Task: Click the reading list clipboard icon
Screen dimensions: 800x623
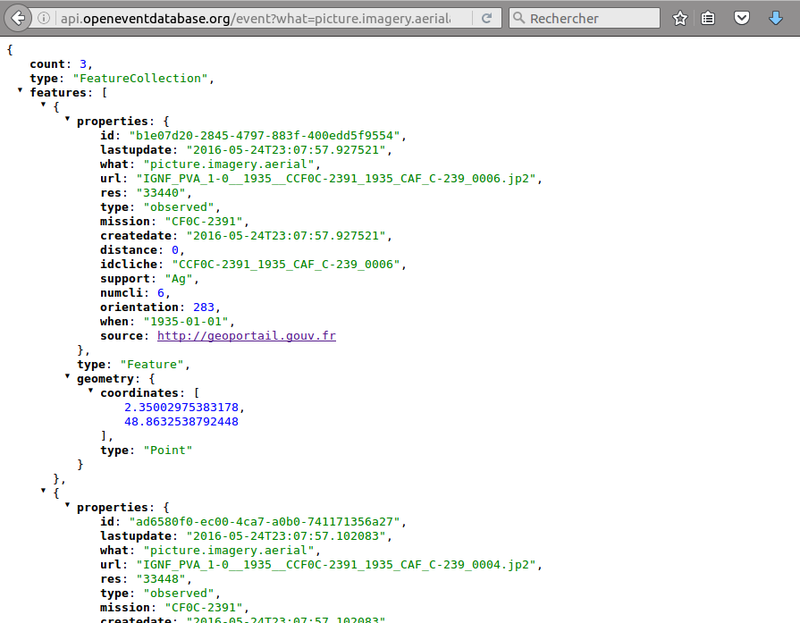Action: click(710, 17)
